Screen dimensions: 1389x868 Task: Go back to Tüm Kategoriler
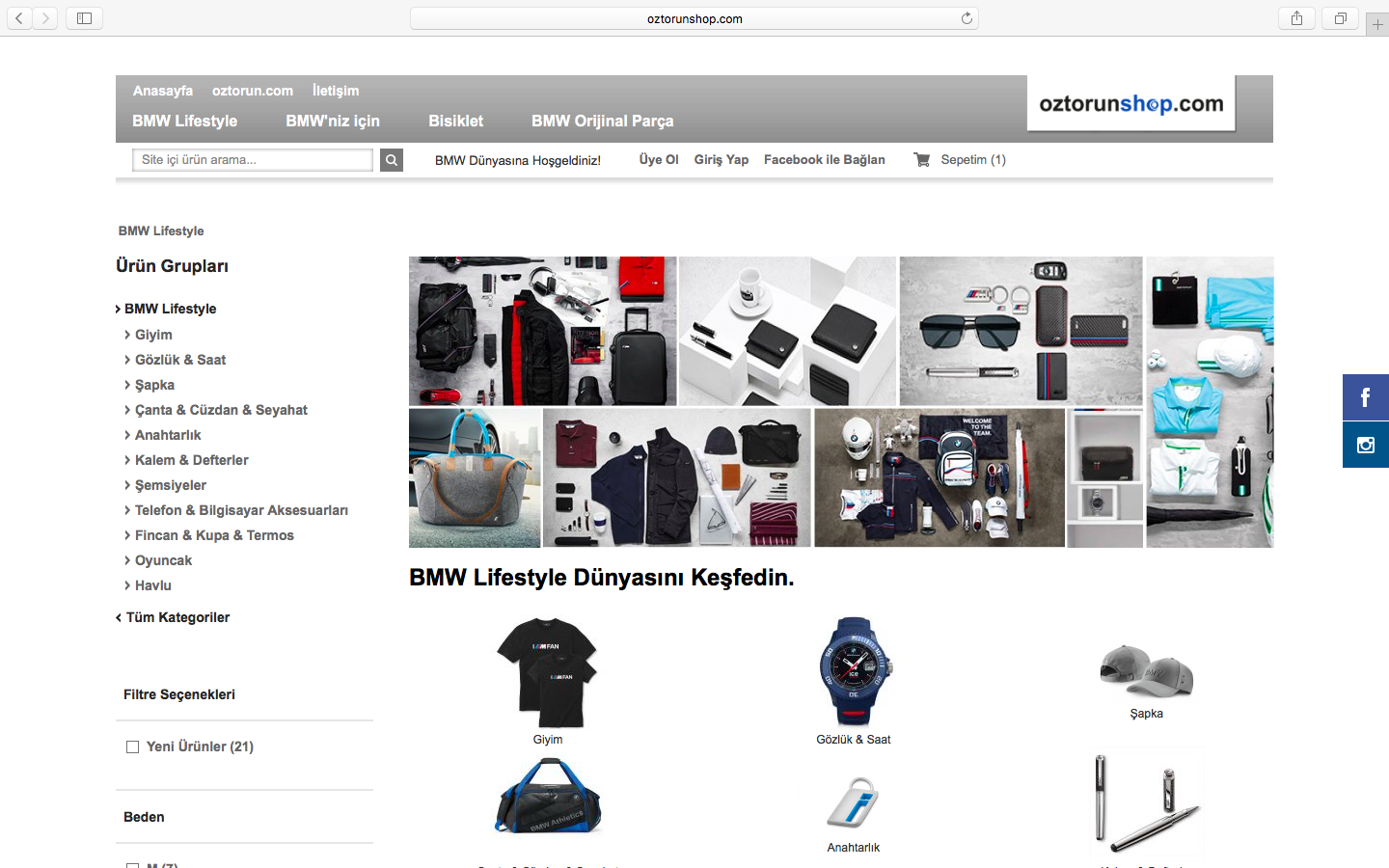(177, 617)
